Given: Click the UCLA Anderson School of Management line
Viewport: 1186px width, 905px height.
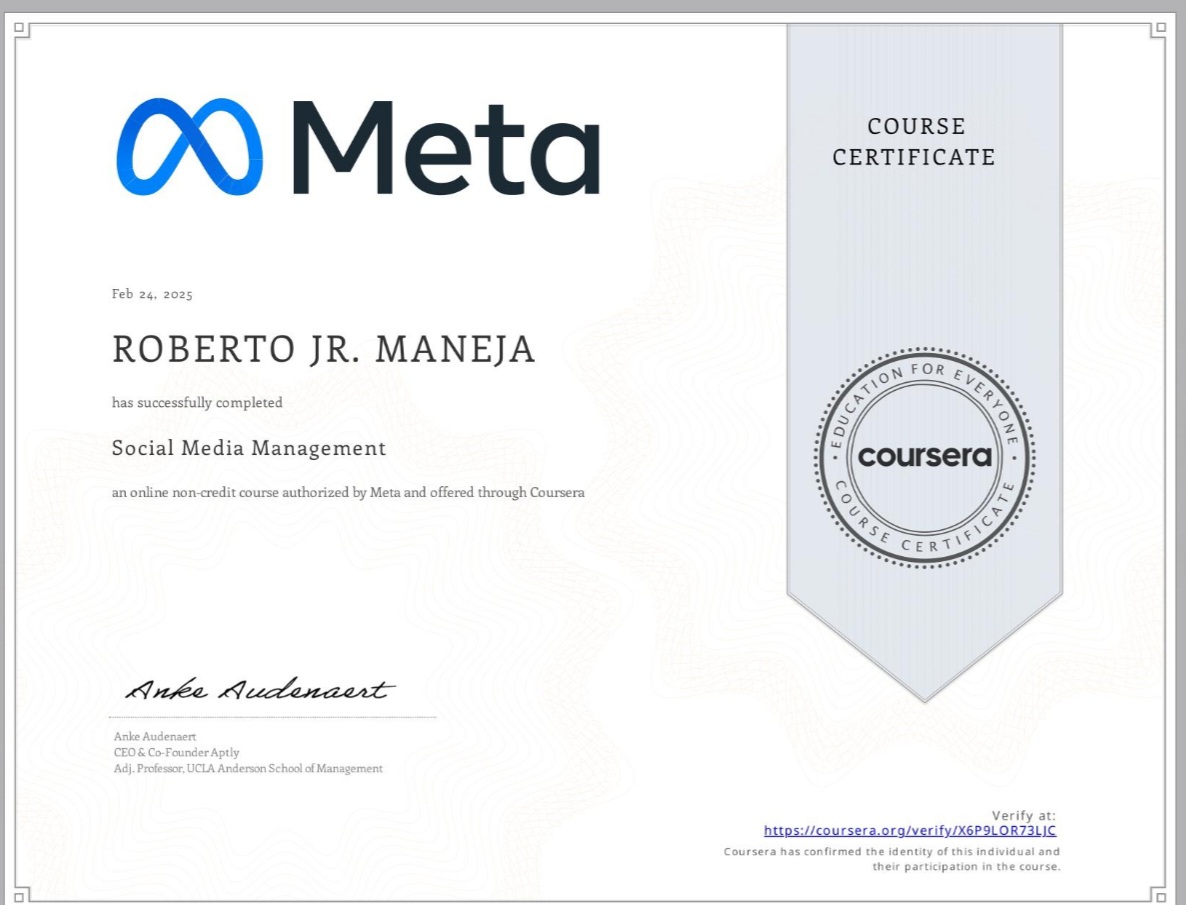Looking at the screenshot, I should click(248, 769).
